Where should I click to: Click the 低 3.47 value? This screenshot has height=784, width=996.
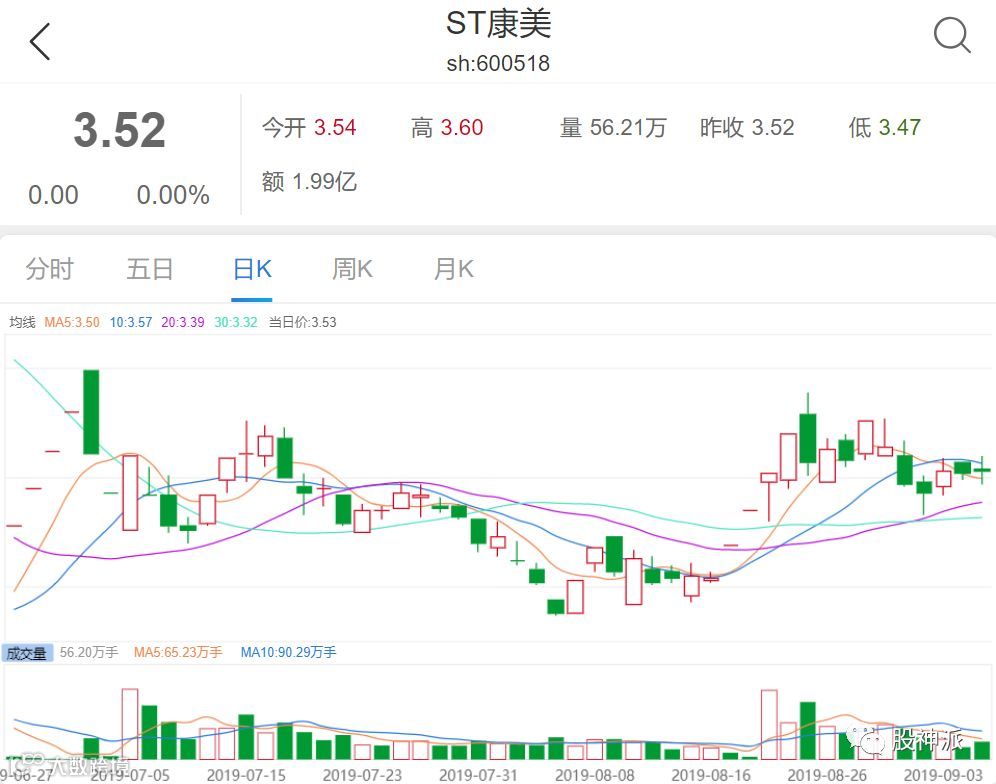click(884, 128)
